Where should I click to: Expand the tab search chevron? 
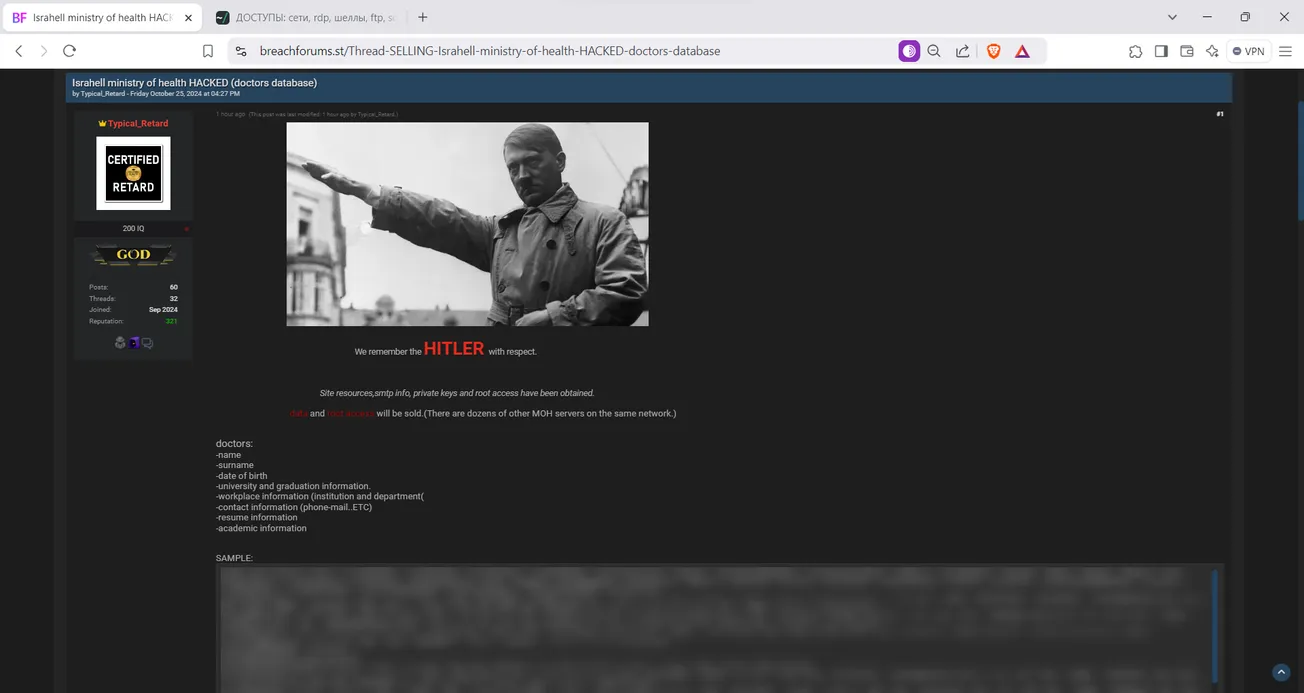tap(1172, 17)
